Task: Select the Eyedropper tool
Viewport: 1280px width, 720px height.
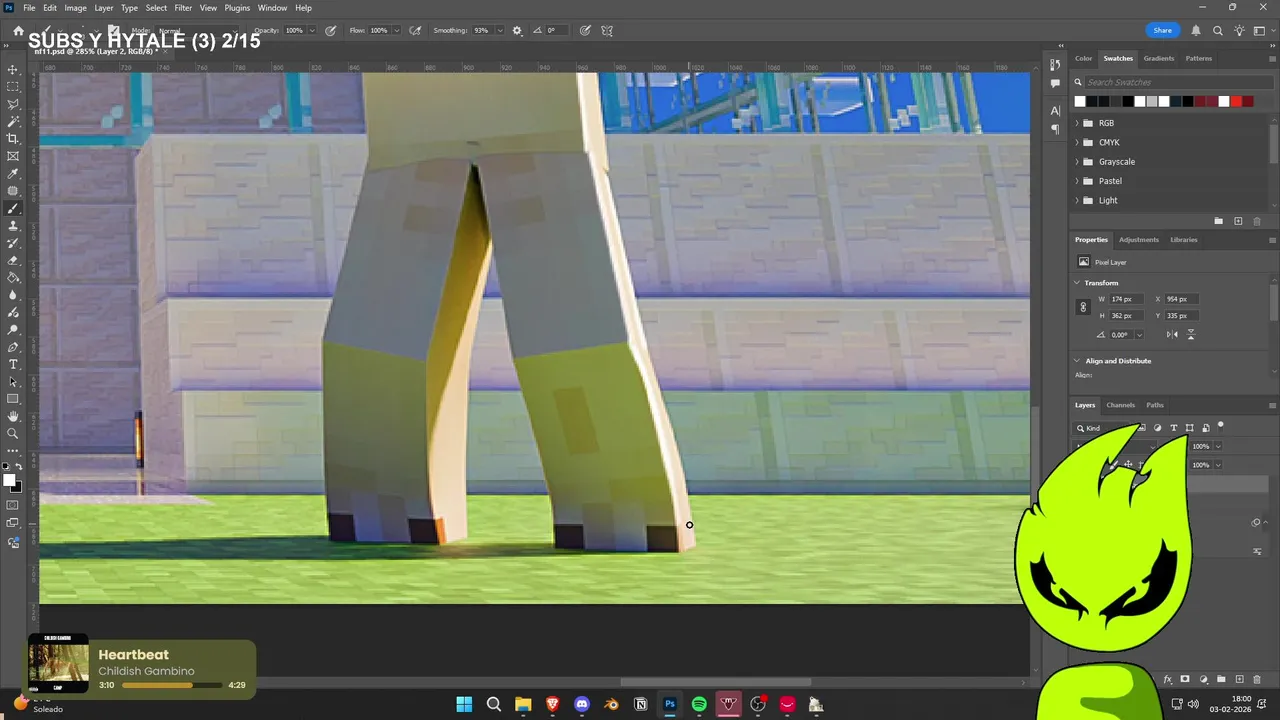Action: [x=13, y=174]
